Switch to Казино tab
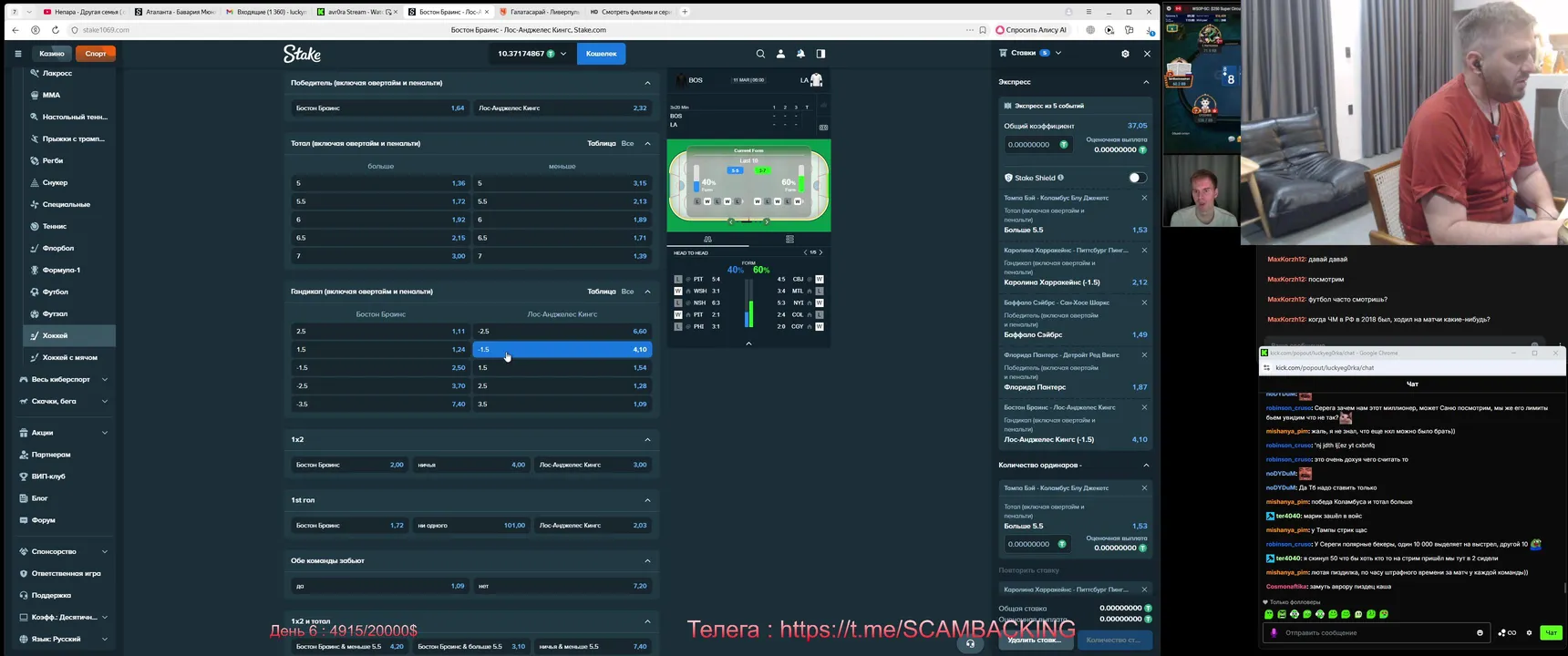Image resolution: width=1568 pixels, height=656 pixels. (x=52, y=54)
